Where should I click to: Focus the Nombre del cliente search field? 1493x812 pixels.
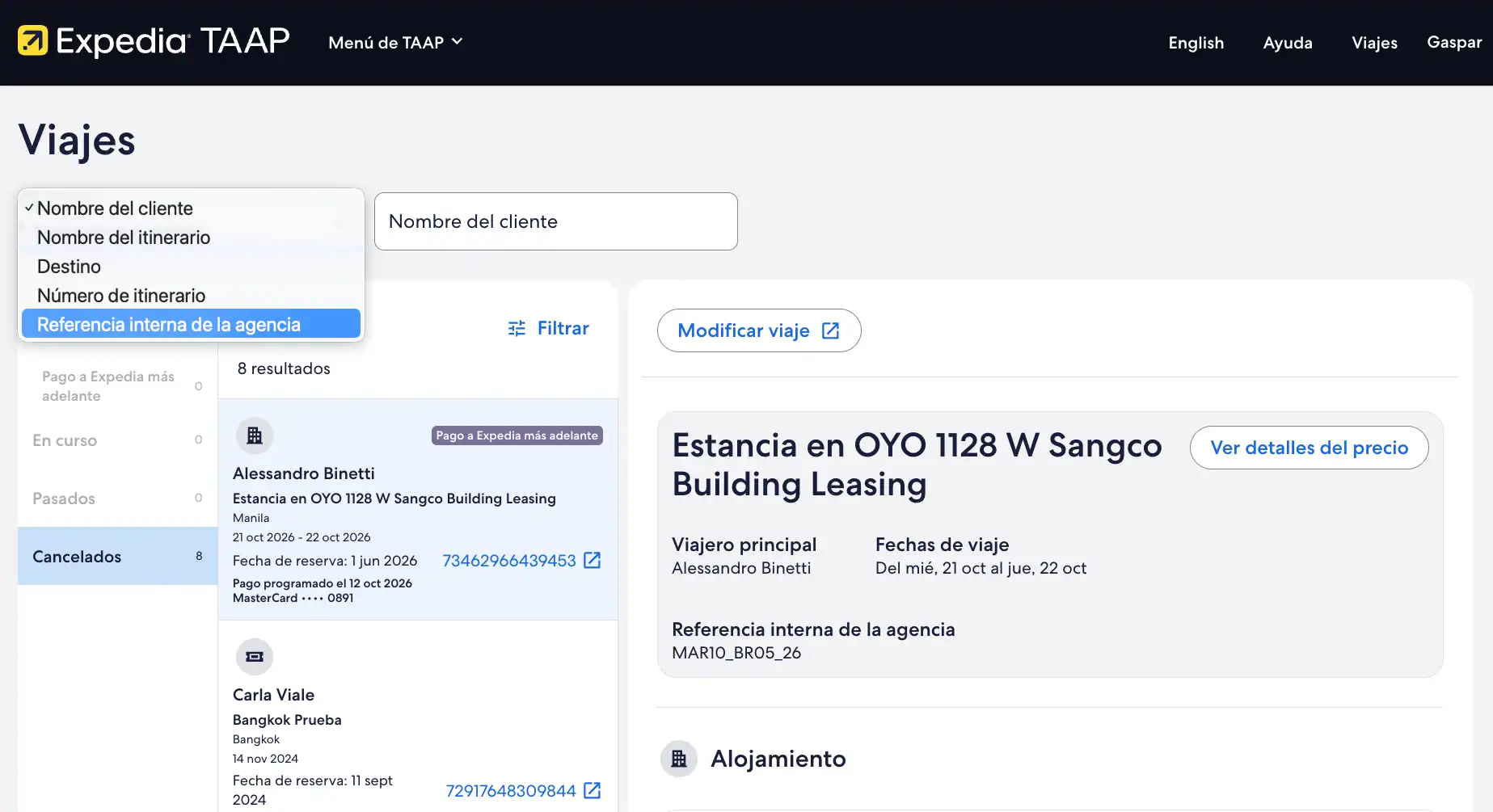(556, 221)
